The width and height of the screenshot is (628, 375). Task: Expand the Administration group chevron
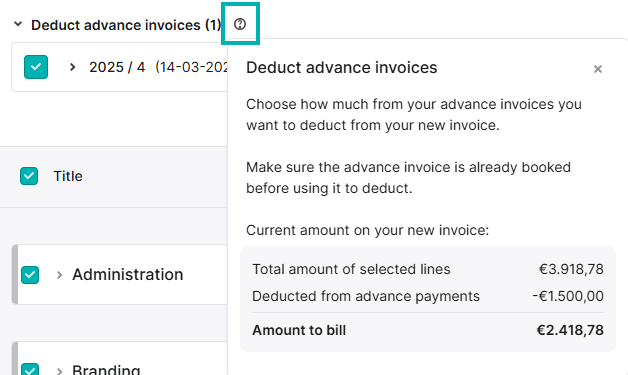click(x=59, y=275)
